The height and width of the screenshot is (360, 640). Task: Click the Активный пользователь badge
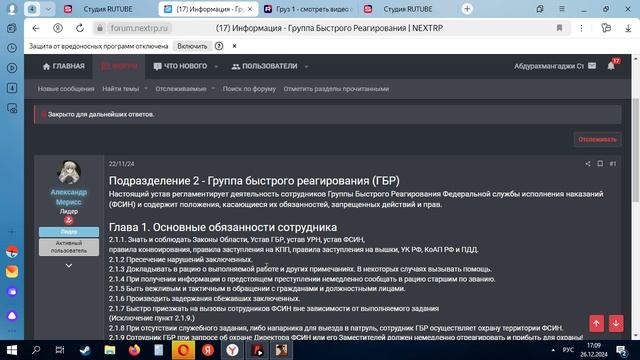(x=69, y=247)
